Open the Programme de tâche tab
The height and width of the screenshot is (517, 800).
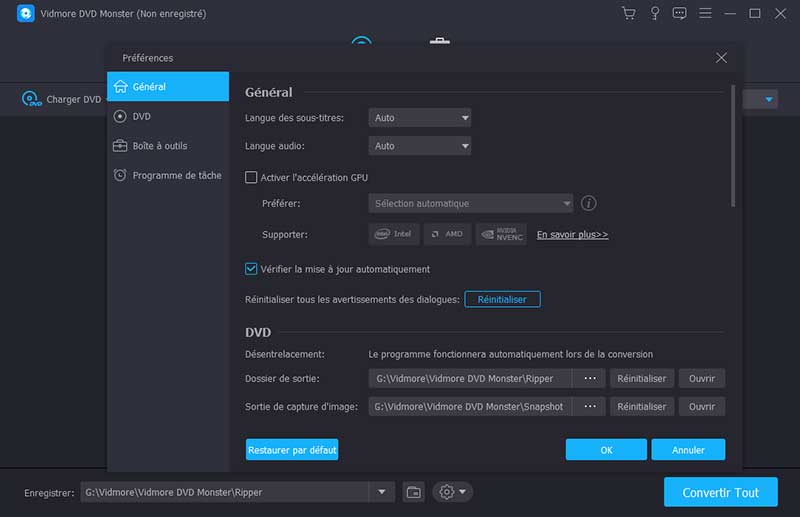click(x=176, y=175)
